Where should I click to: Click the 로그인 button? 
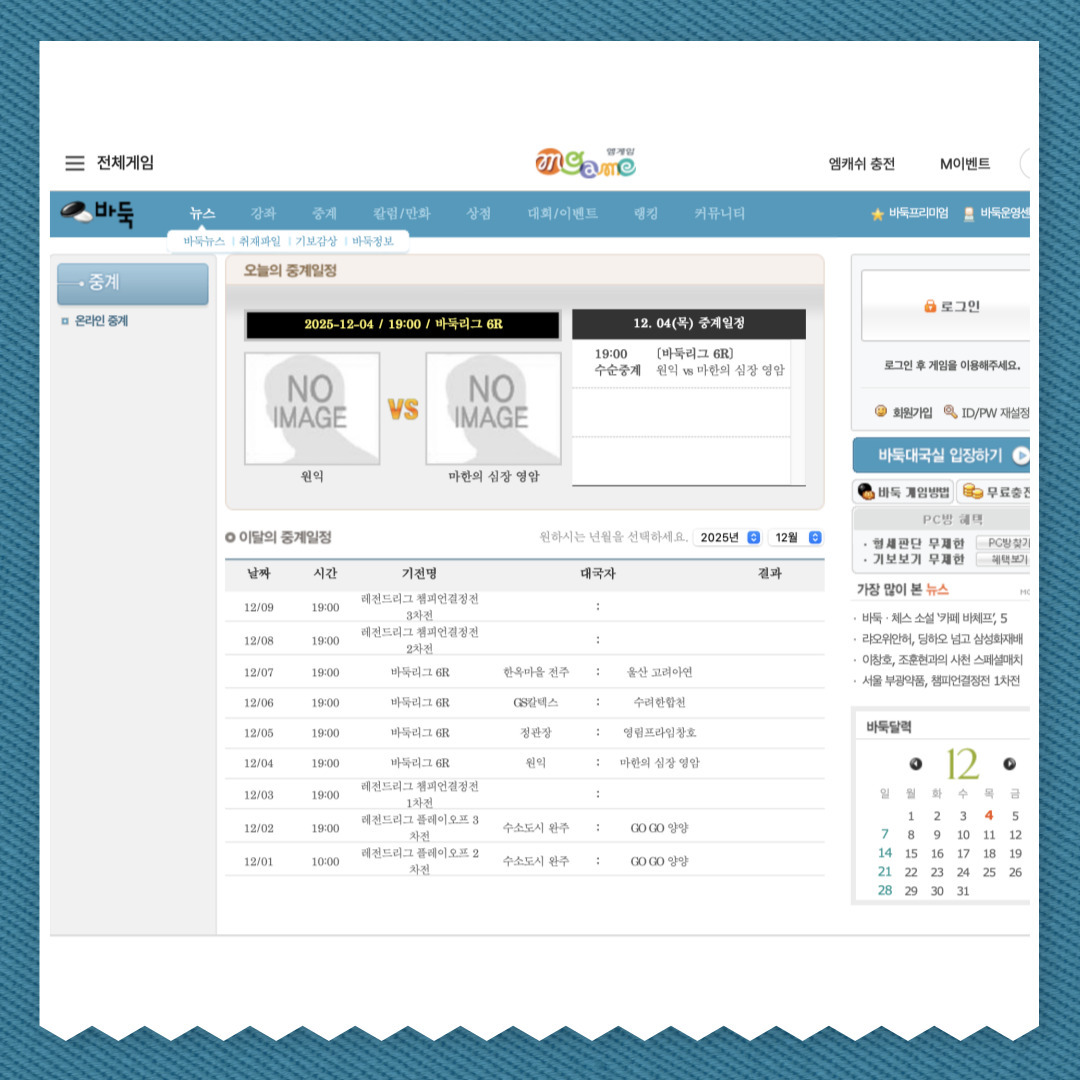945,306
